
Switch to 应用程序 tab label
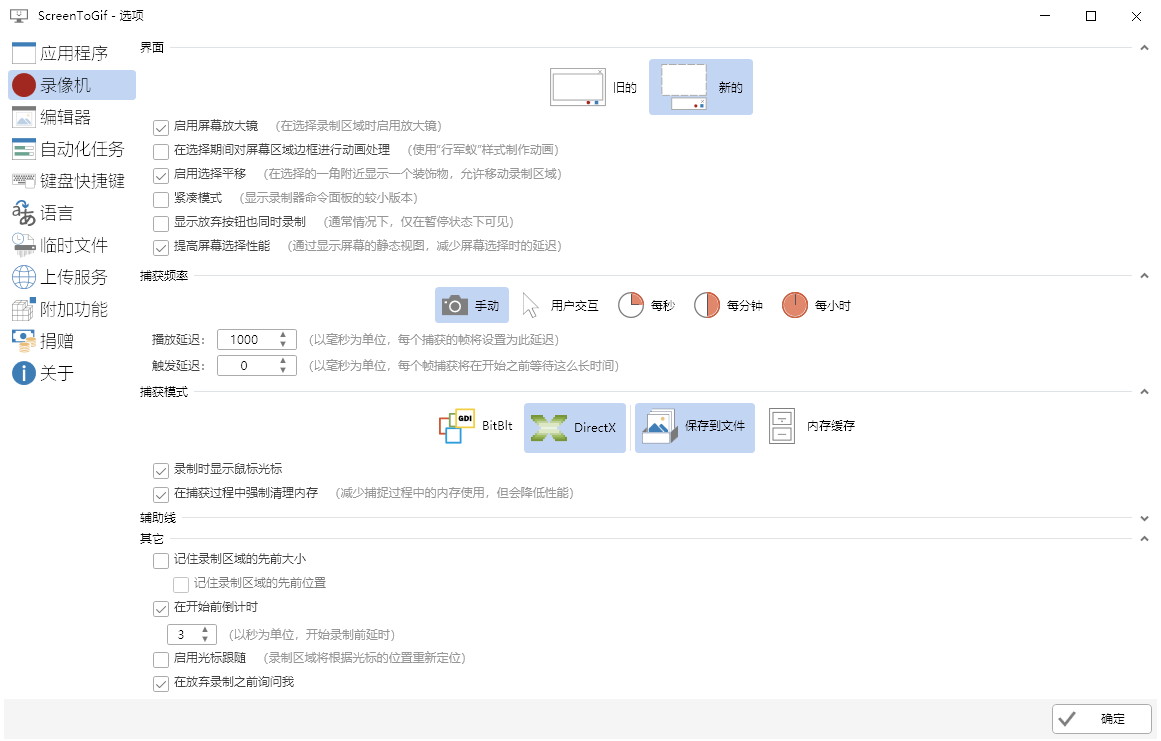pos(74,53)
